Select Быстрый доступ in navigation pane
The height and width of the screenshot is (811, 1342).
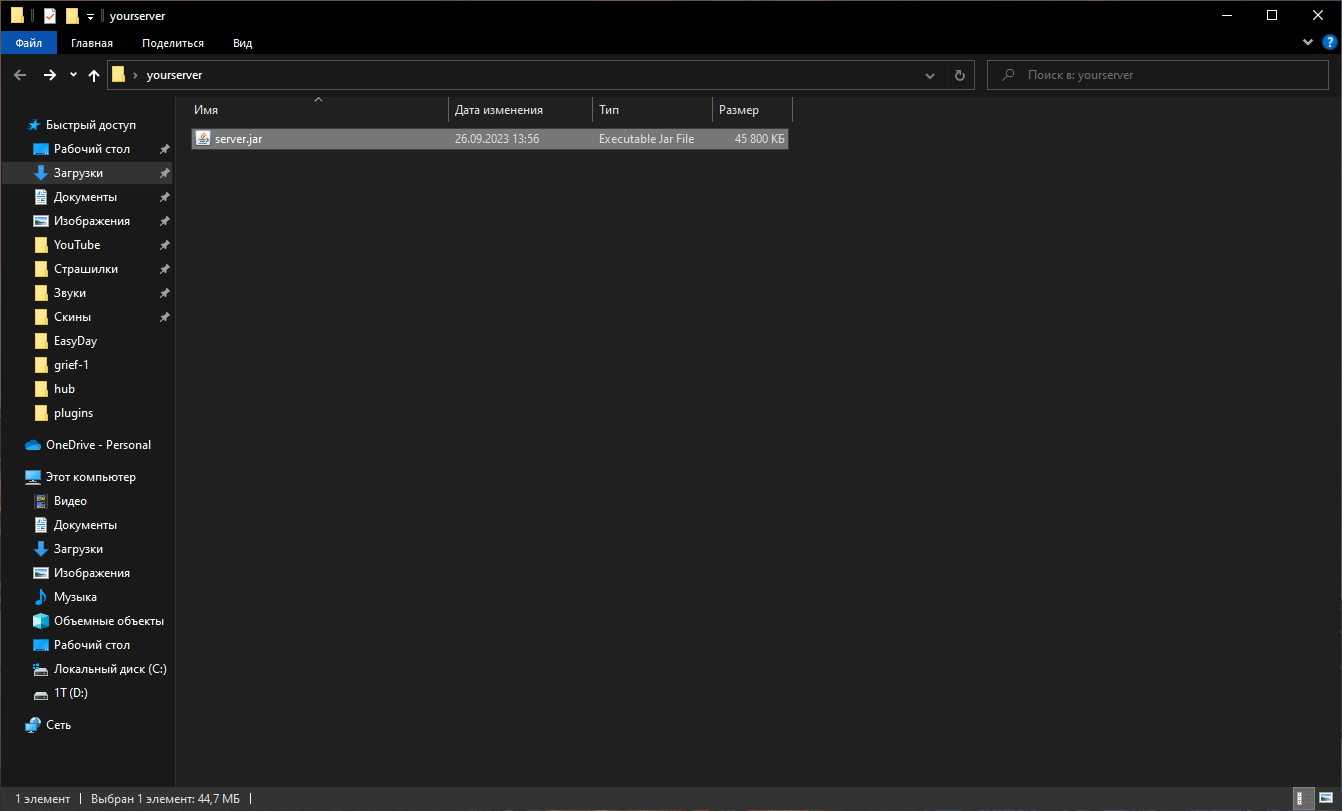click(x=91, y=125)
